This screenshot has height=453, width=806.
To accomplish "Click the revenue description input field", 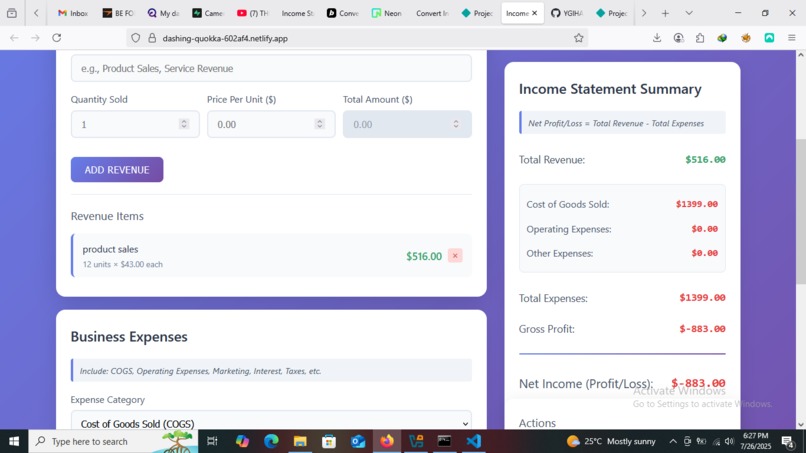I will 271,68.
